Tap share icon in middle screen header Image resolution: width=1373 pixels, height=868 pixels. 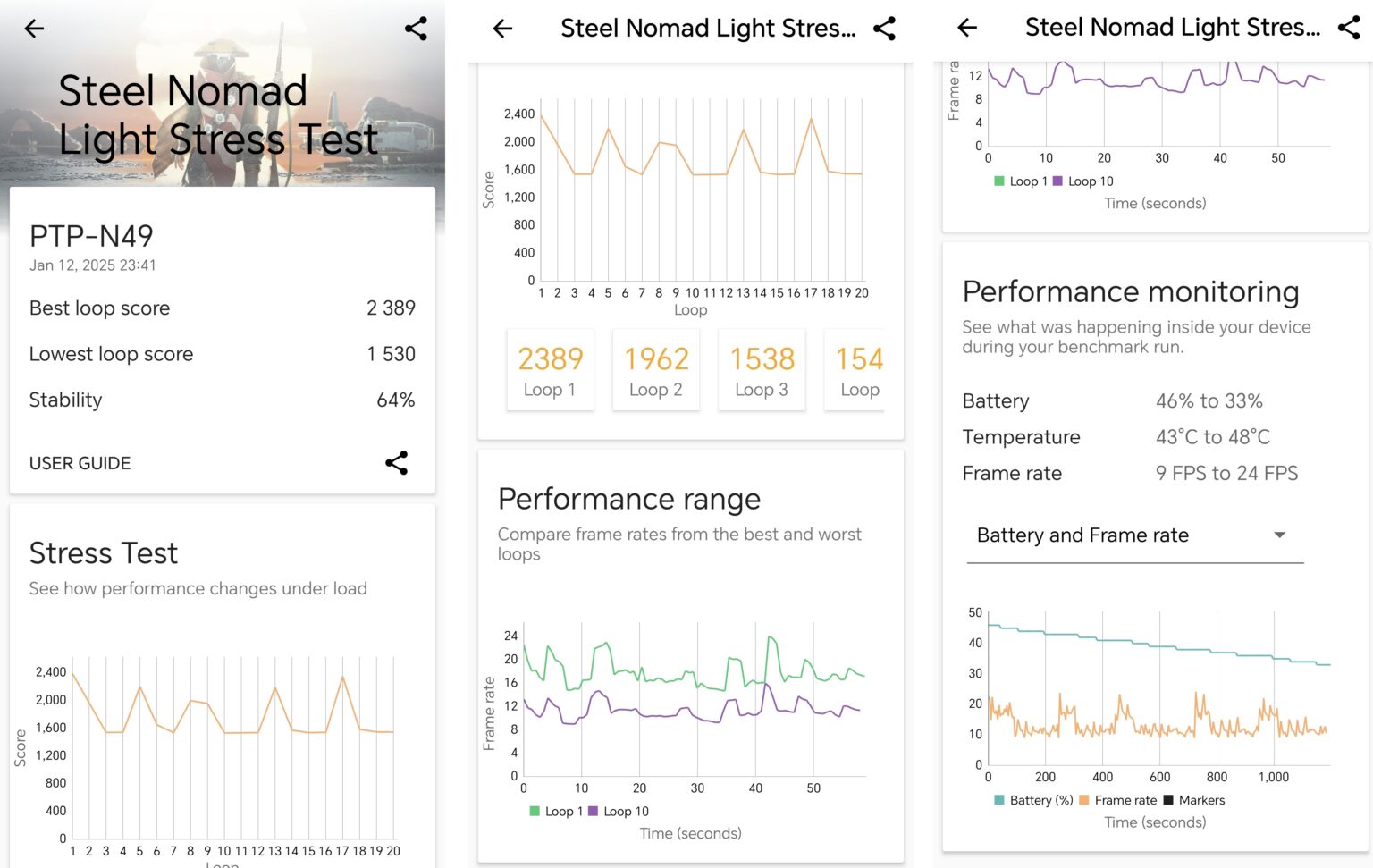click(884, 29)
